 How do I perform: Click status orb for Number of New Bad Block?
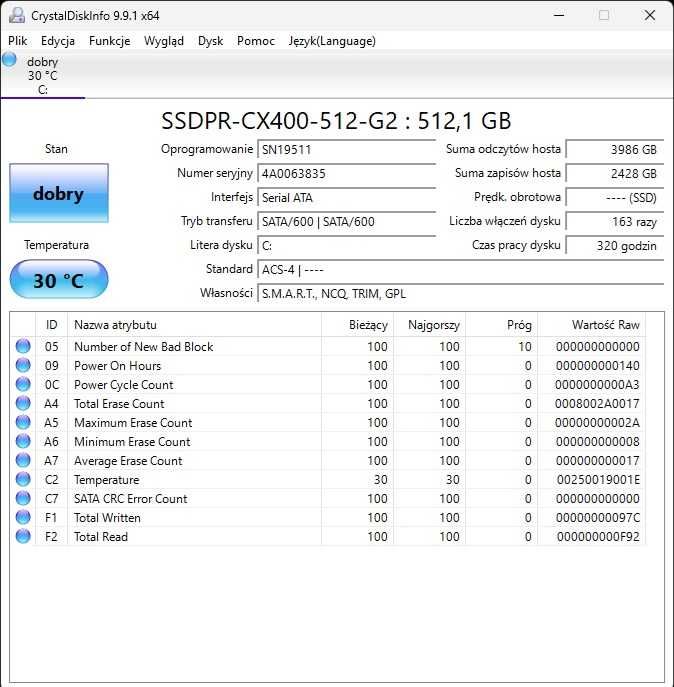[23, 346]
